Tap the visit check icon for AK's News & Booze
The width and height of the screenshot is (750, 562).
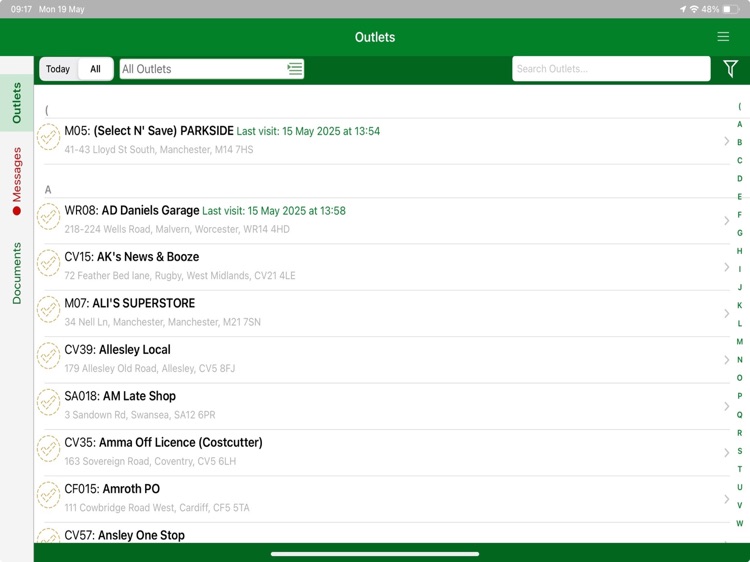[x=49, y=263]
